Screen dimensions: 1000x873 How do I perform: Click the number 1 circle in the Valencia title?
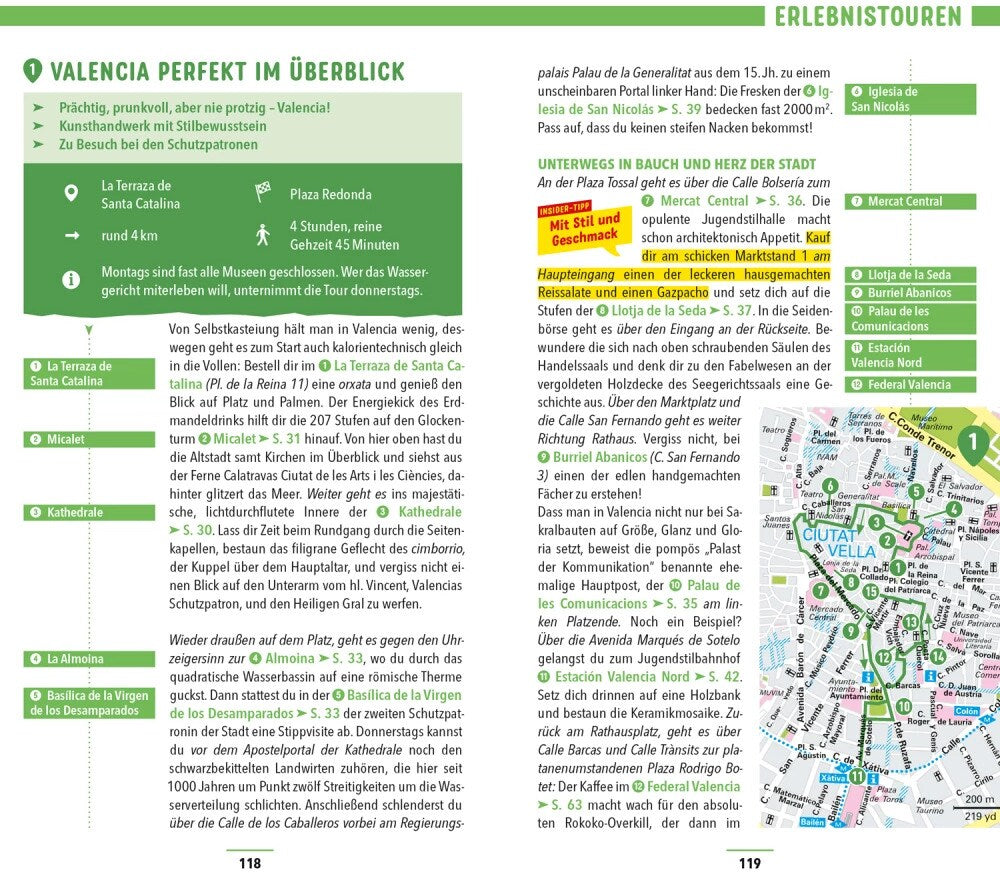click(x=35, y=71)
